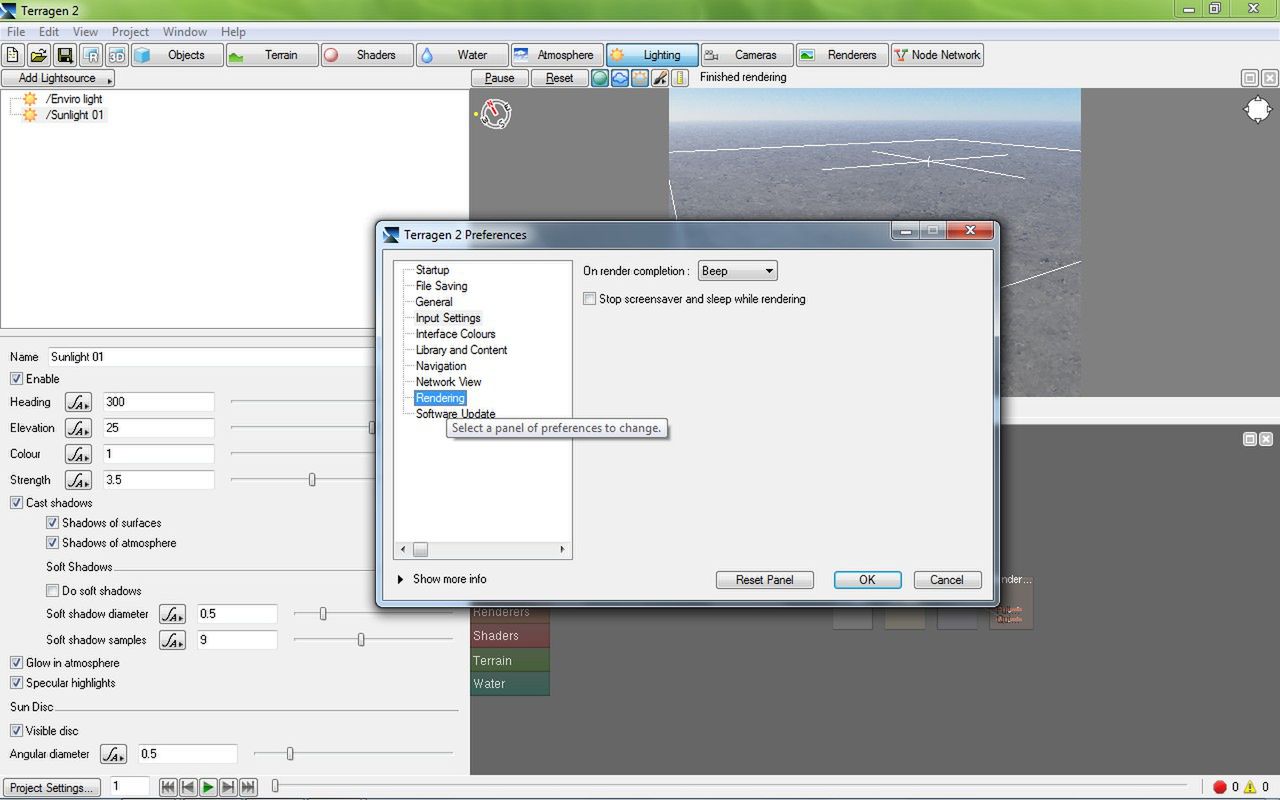Open the Shaders layout

point(367,55)
